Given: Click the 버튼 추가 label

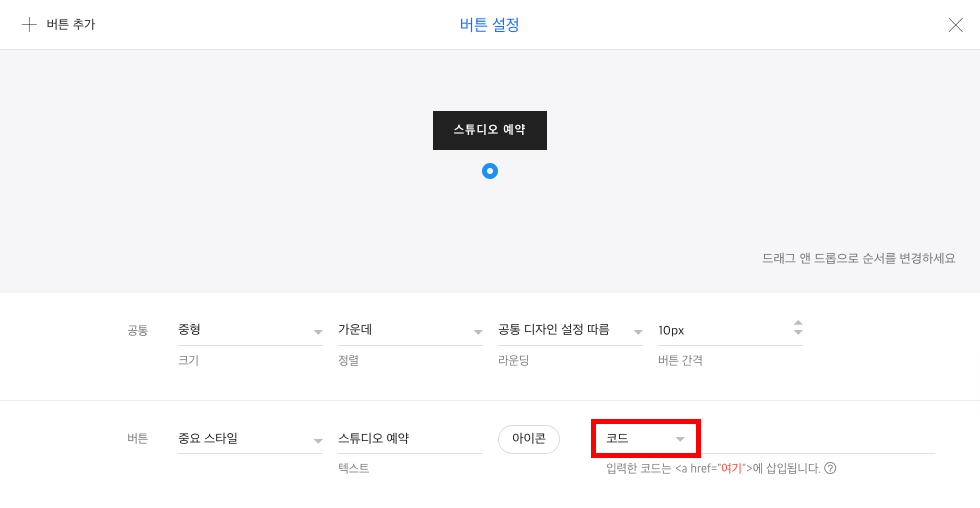Looking at the screenshot, I should tap(71, 25).
